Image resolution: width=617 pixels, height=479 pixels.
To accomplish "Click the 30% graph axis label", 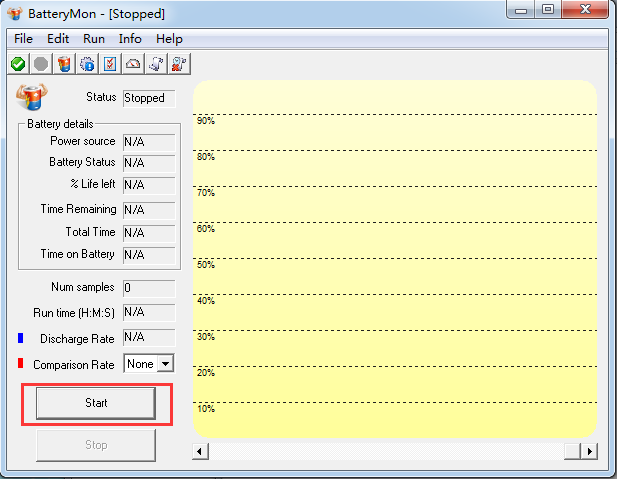I will [206, 337].
